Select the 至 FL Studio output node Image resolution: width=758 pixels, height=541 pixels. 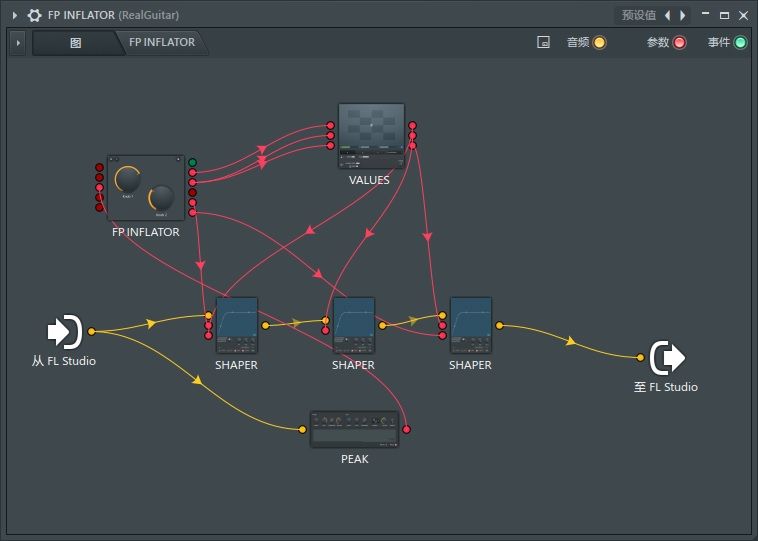point(668,358)
